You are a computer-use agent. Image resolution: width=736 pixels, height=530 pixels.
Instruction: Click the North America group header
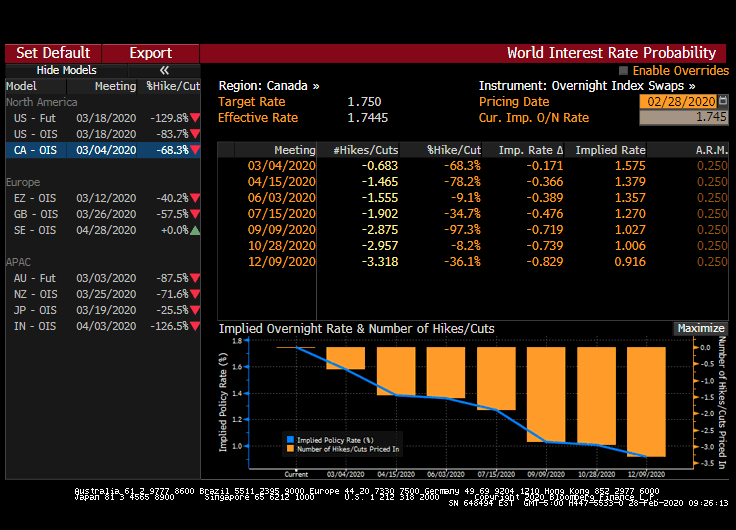(42, 102)
